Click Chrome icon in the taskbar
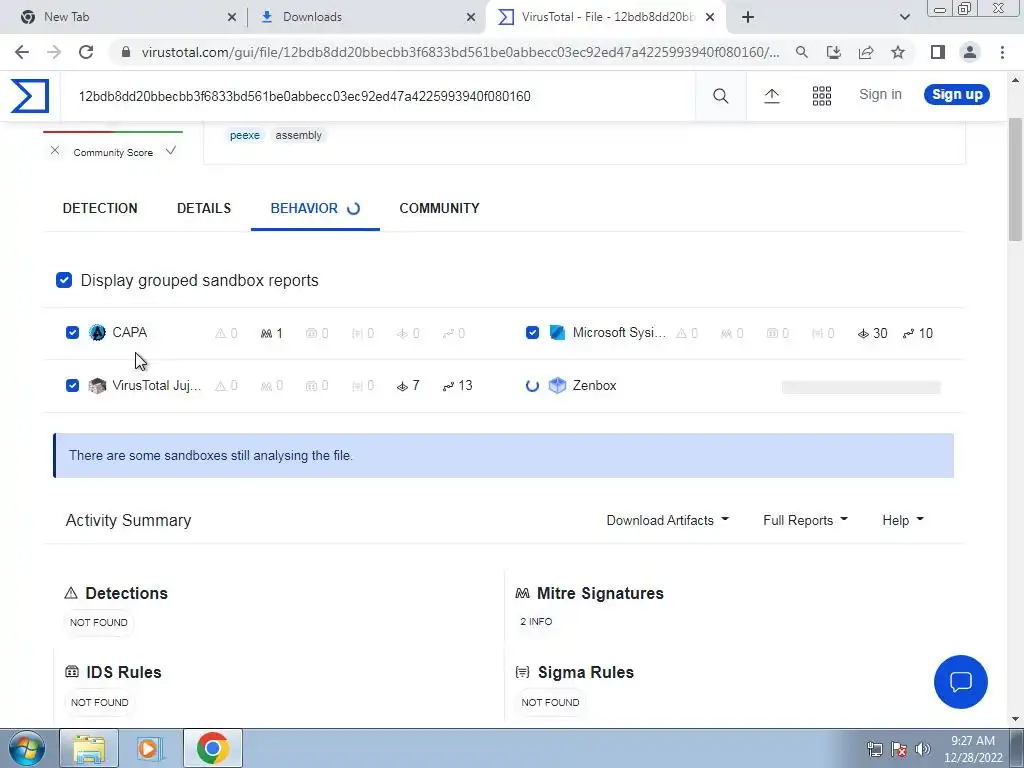Viewport: 1024px width, 768px height. tap(213, 748)
